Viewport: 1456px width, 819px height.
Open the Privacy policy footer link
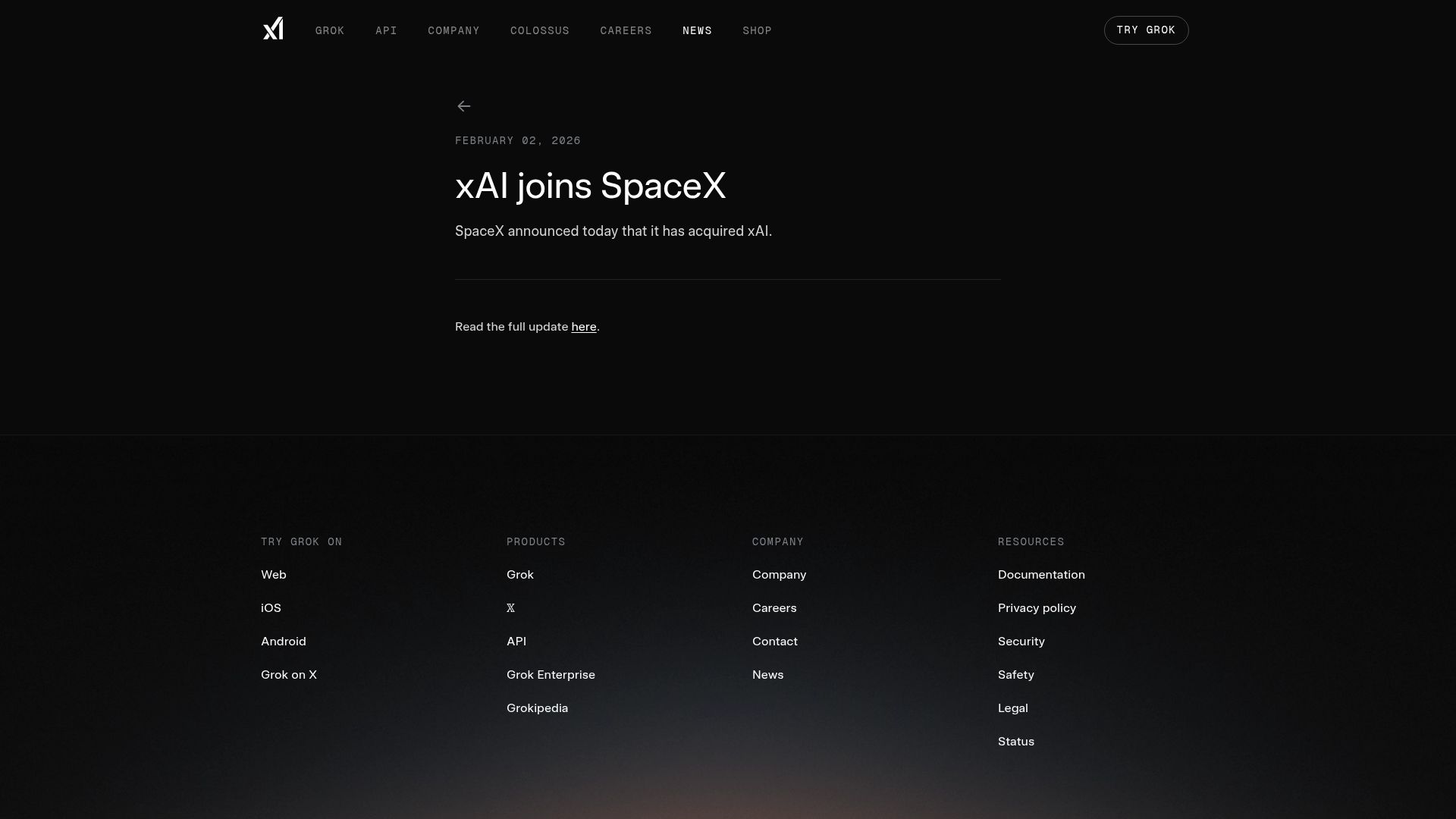click(1037, 608)
